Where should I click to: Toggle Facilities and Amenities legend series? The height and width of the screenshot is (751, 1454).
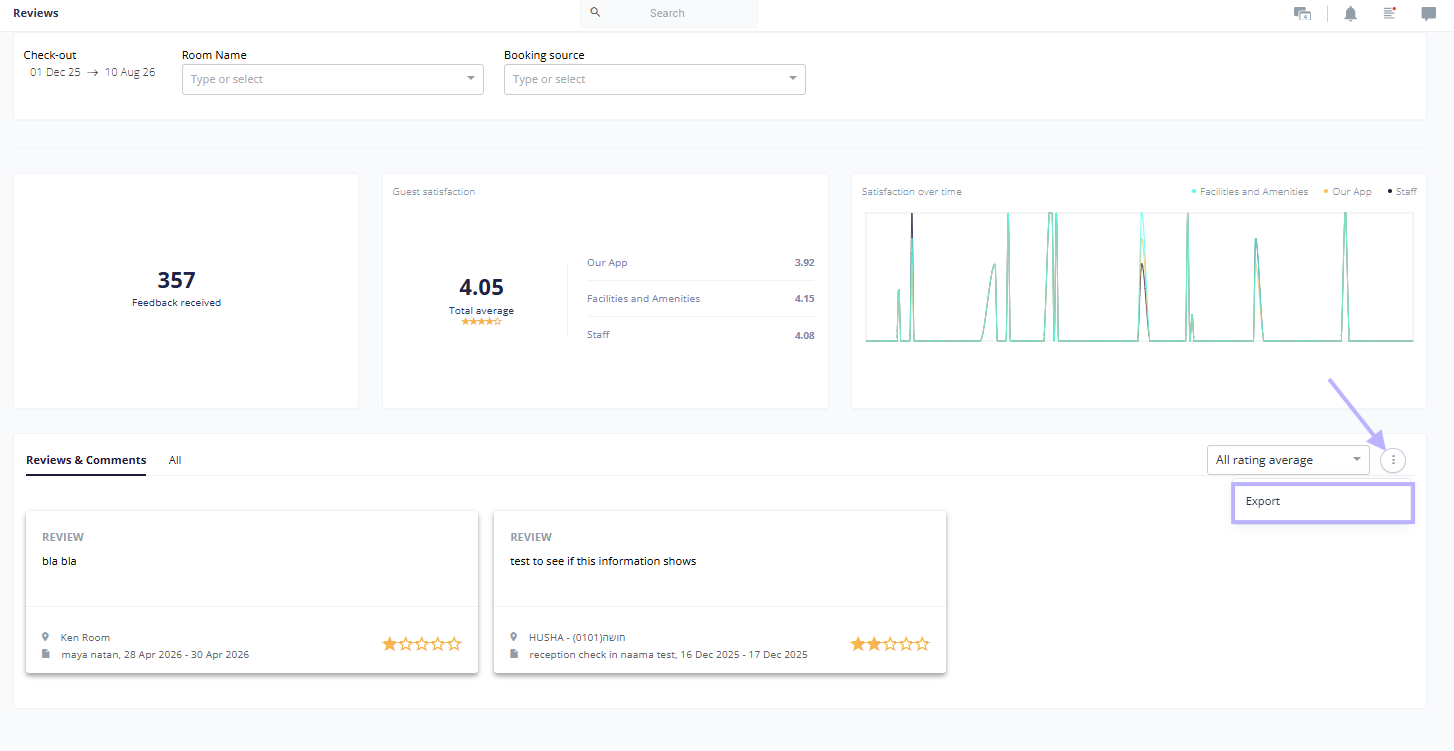click(x=1250, y=191)
